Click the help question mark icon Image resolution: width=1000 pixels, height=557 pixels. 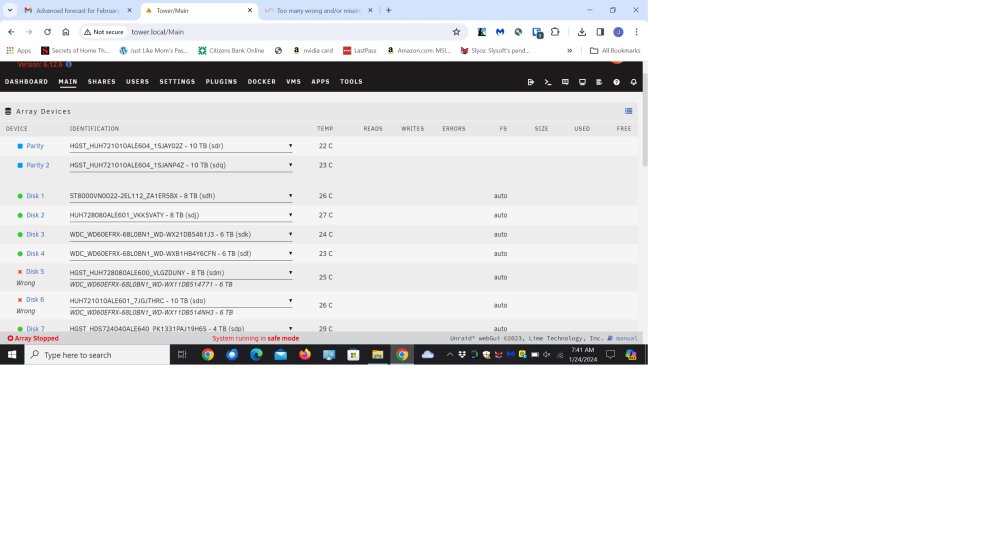616,82
